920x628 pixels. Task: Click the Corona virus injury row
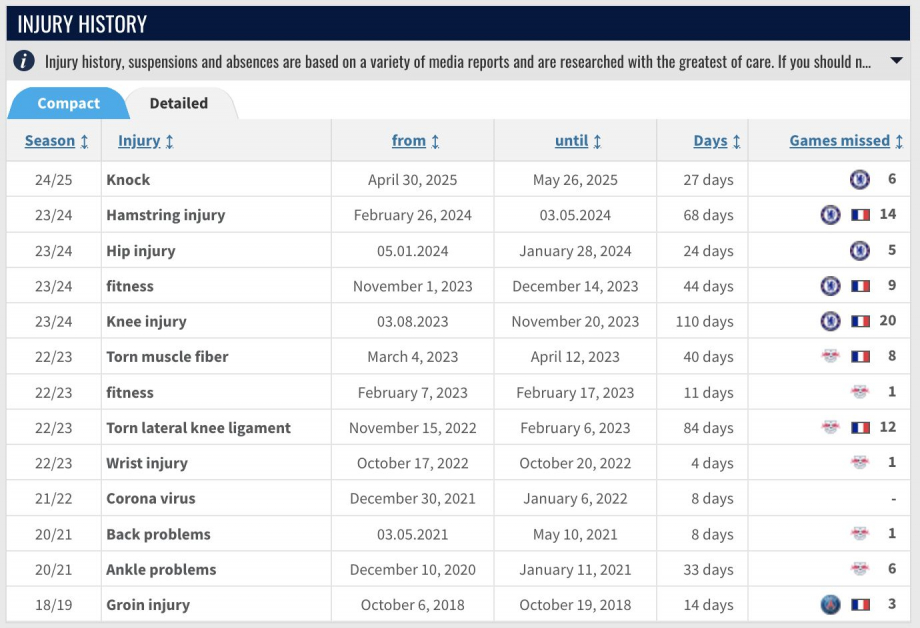coord(151,498)
